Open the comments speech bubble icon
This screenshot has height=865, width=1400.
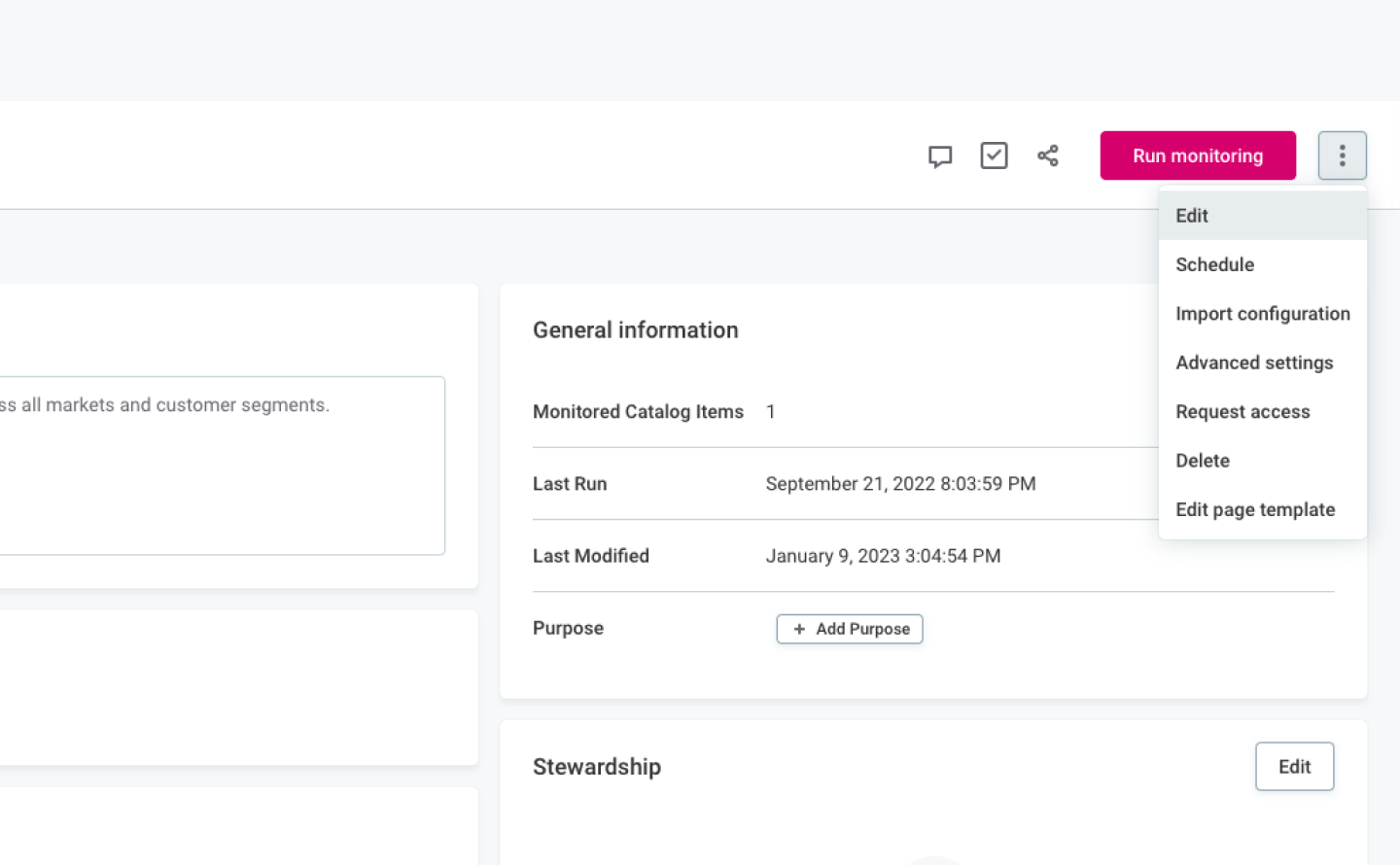point(939,156)
